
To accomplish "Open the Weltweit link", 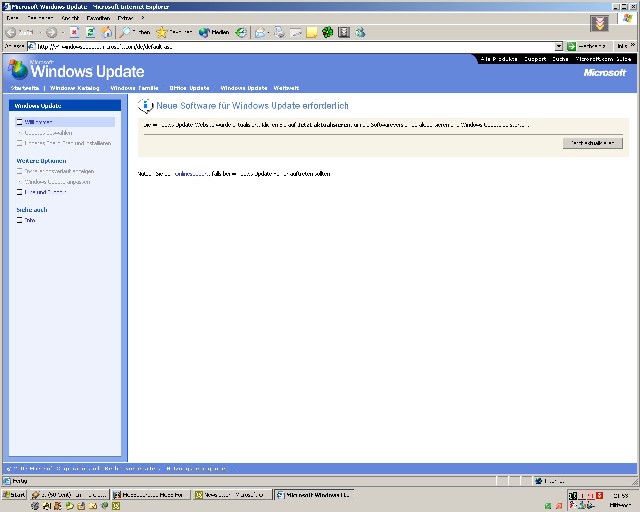I will coord(286,88).
